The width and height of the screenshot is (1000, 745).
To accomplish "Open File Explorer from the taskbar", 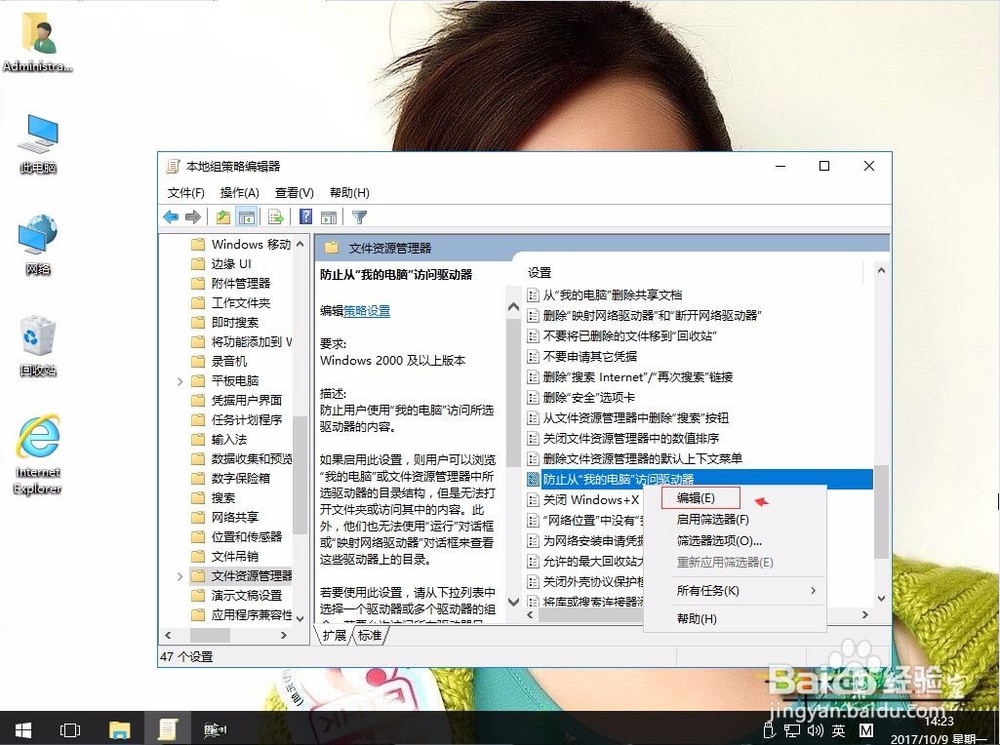I will pyautogui.click(x=119, y=730).
